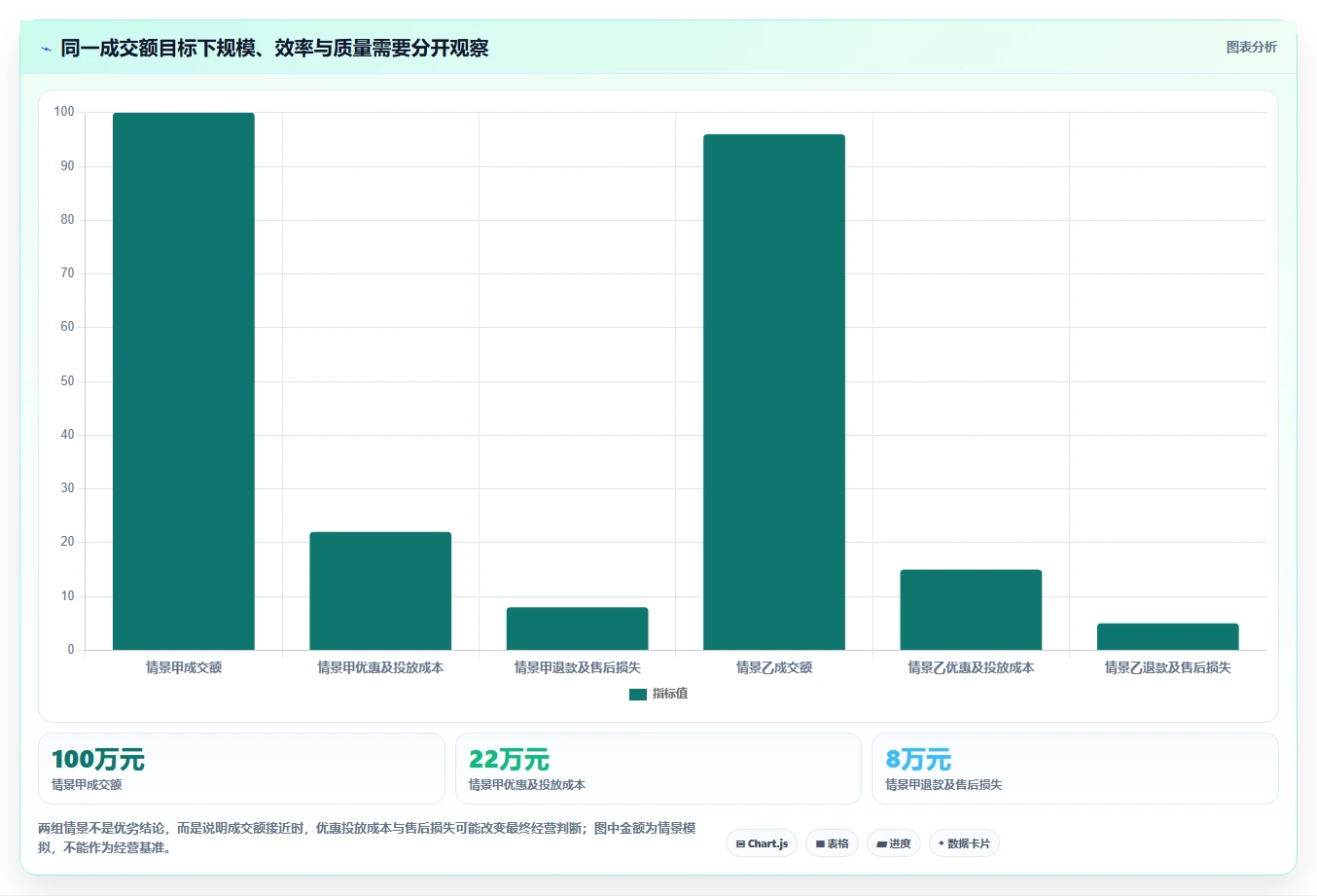Click the 图表分析 label in header
Viewport: 1317px width, 896px height.
coord(1251,47)
